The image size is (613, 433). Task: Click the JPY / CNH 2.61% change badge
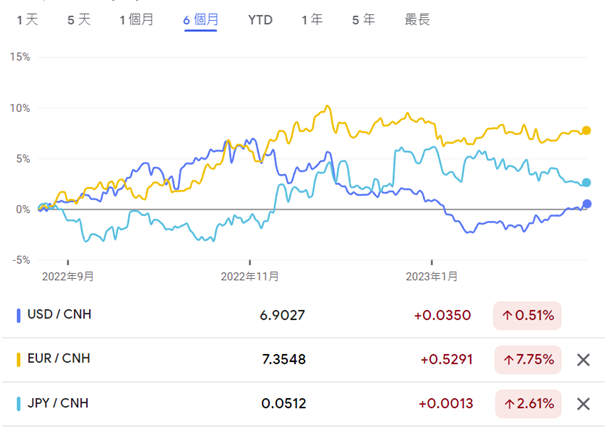coord(528,404)
